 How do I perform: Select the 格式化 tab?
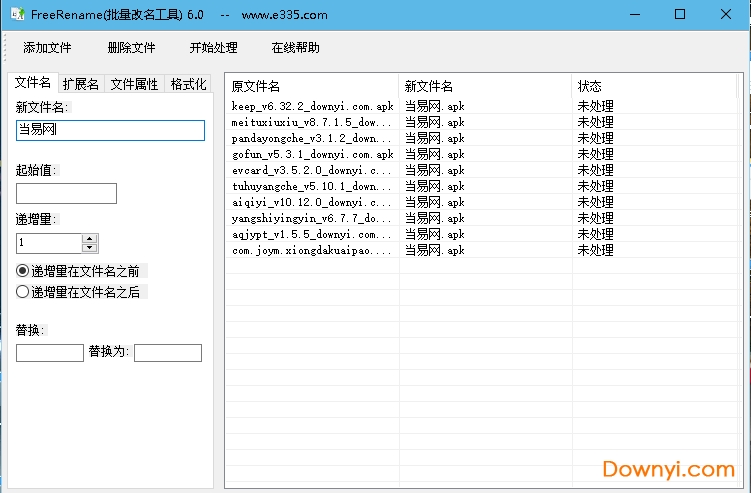coord(188,84)
